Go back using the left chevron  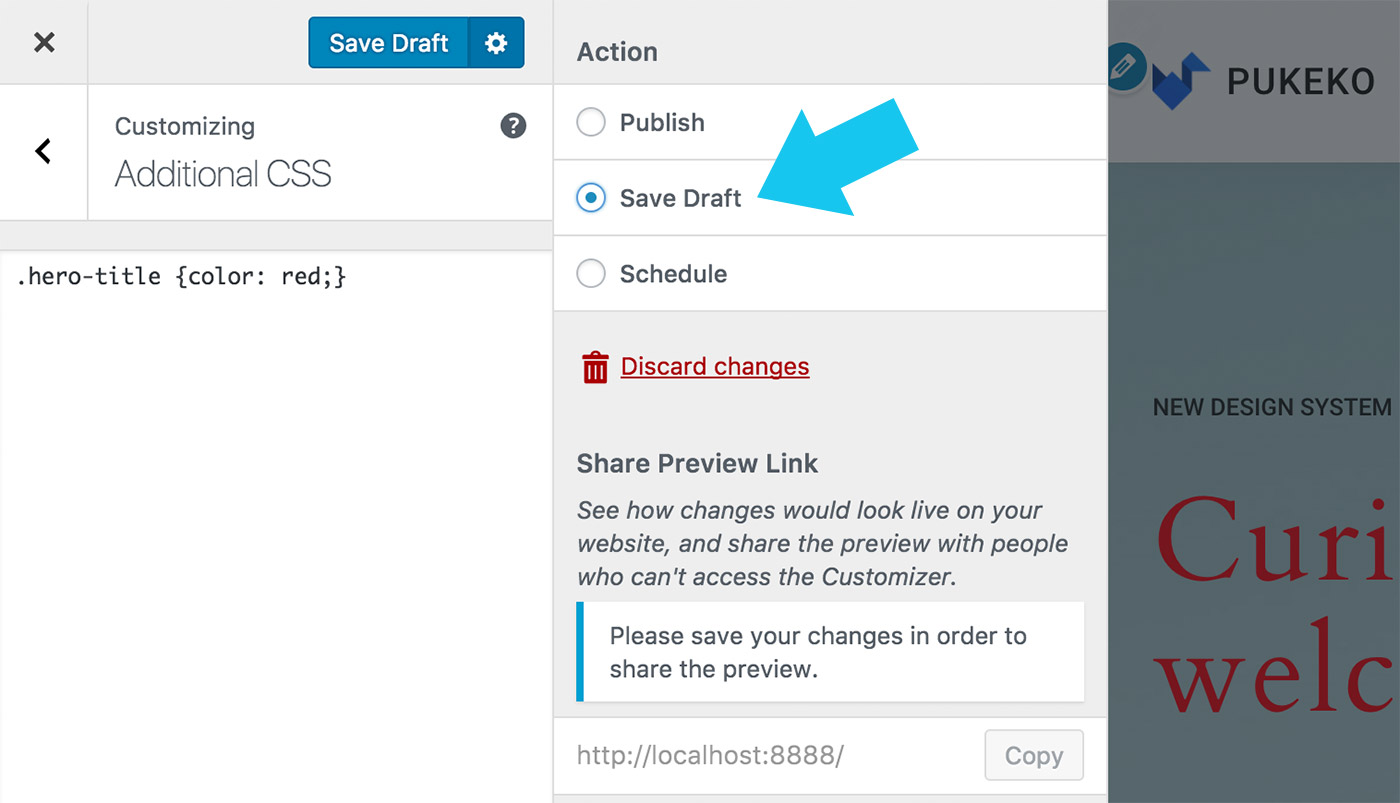[43, 152]
